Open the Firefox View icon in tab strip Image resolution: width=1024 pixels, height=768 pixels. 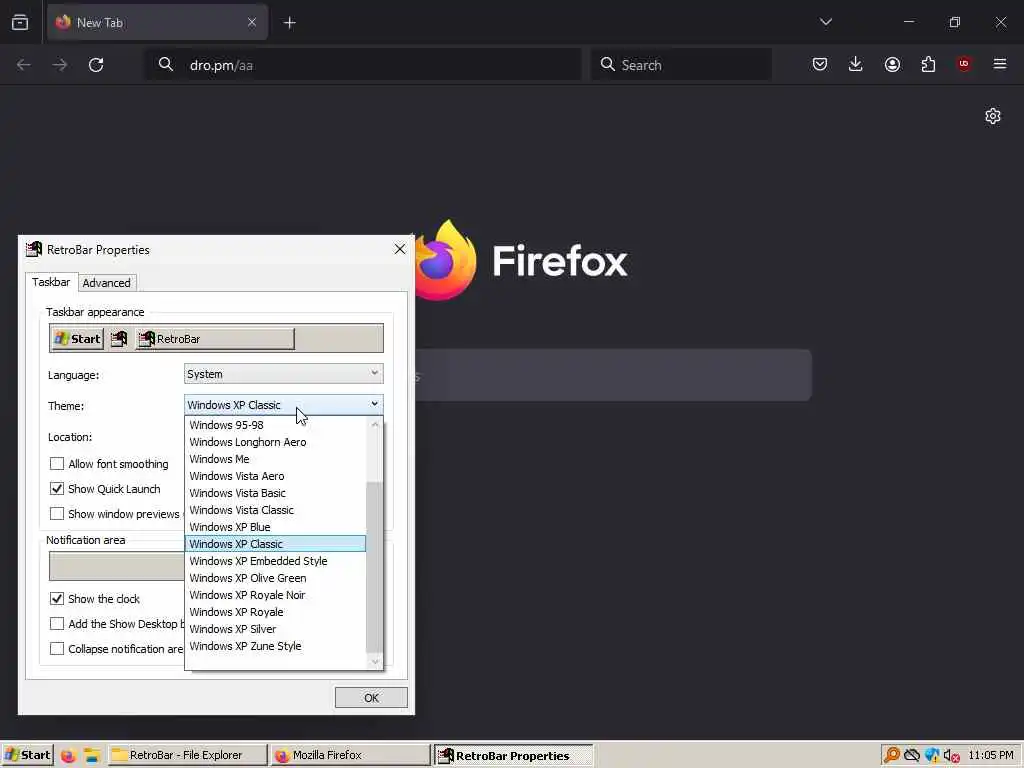(20, 22)
